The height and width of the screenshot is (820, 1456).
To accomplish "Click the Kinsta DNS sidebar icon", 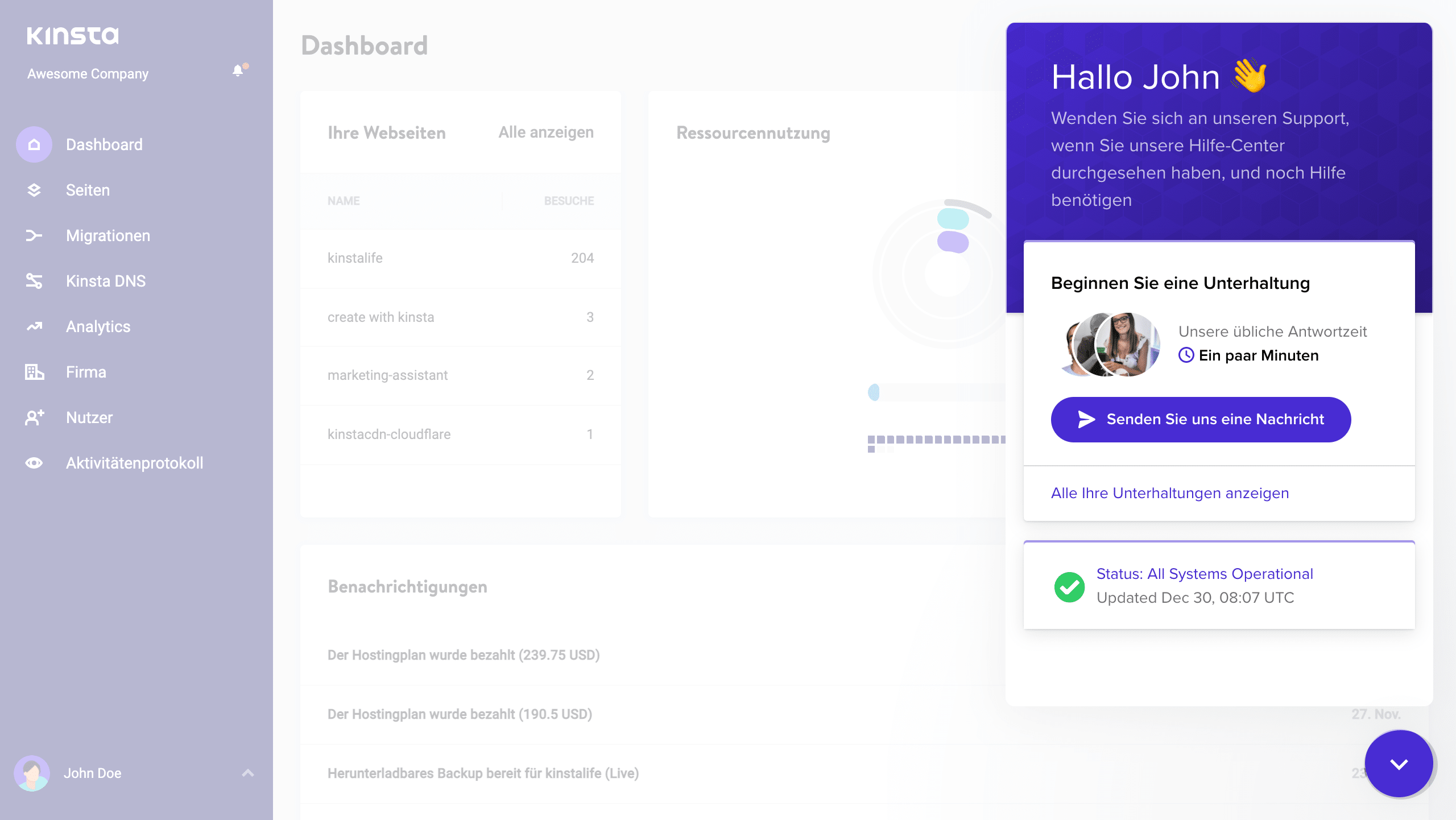I will 34,281.
